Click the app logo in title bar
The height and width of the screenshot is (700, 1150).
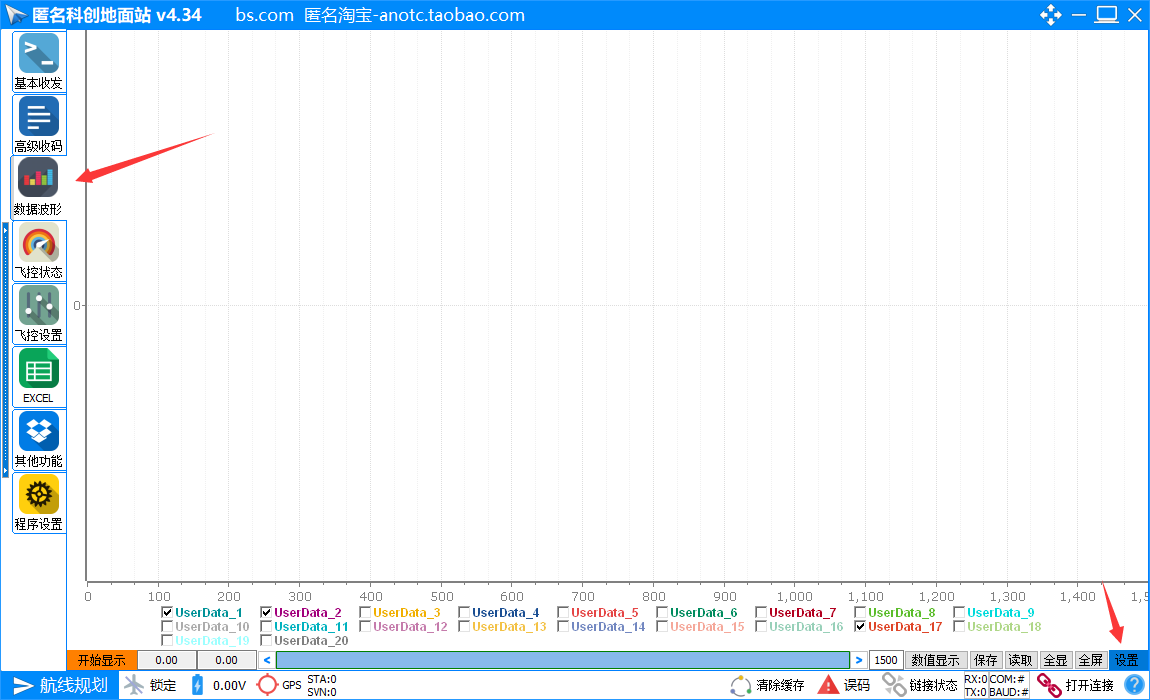click(15, 15)
